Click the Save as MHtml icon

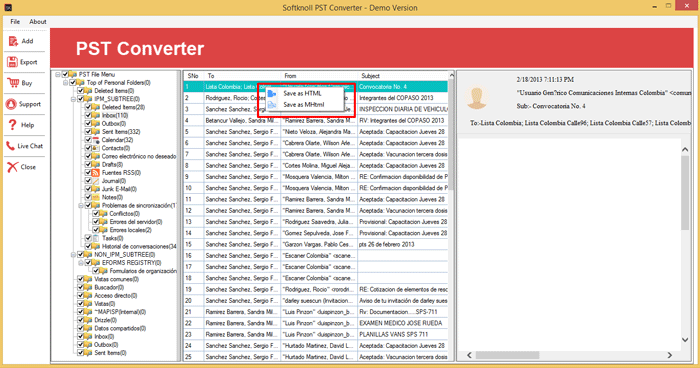(x=271, y=105)
